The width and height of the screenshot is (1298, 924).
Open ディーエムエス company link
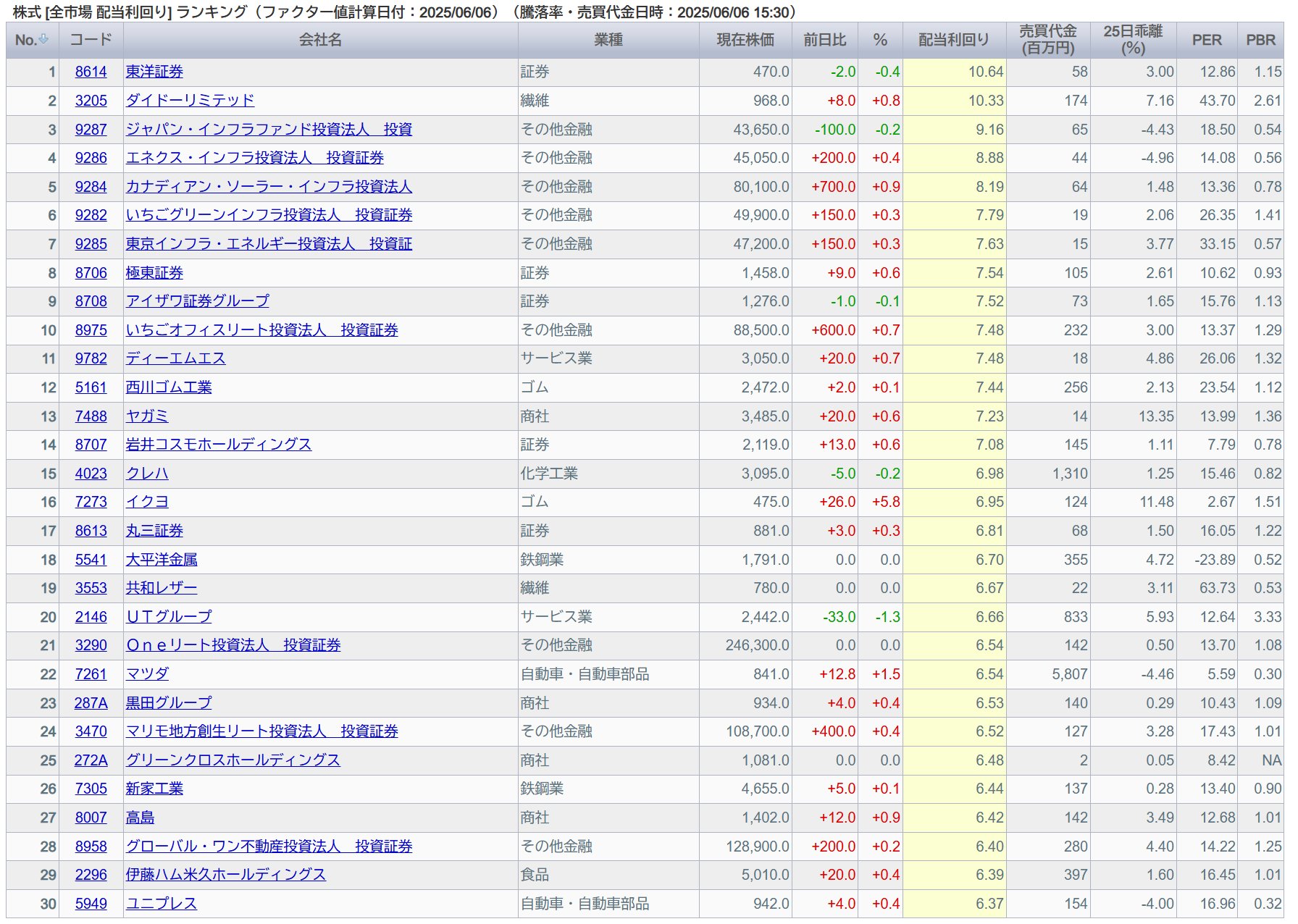pos(175,358)
